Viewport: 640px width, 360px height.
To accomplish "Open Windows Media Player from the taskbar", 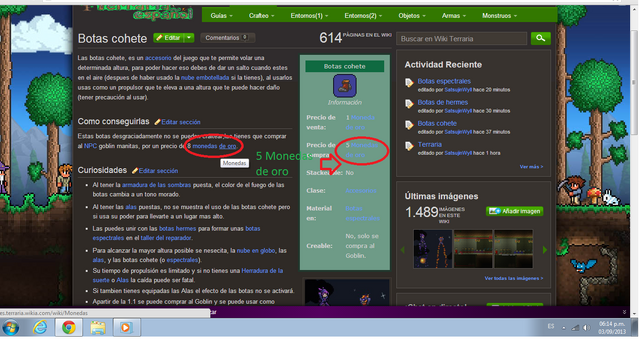I will click(x=126, y=328).
